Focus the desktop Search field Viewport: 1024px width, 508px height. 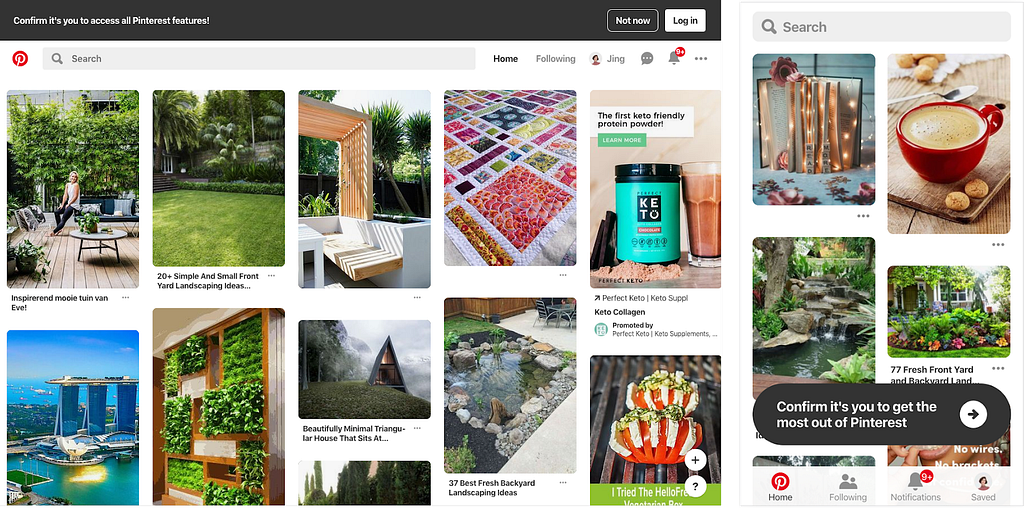click(x=259, y=59)
